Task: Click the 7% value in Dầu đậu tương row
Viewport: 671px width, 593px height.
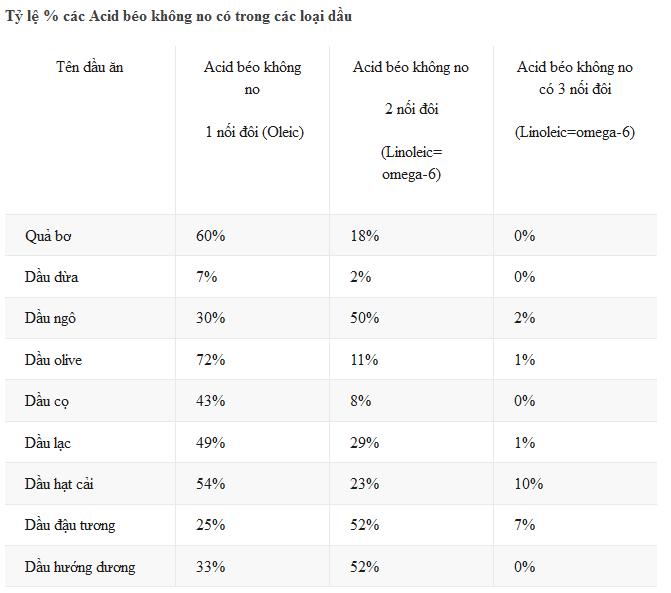Action: tap(525, 525)
